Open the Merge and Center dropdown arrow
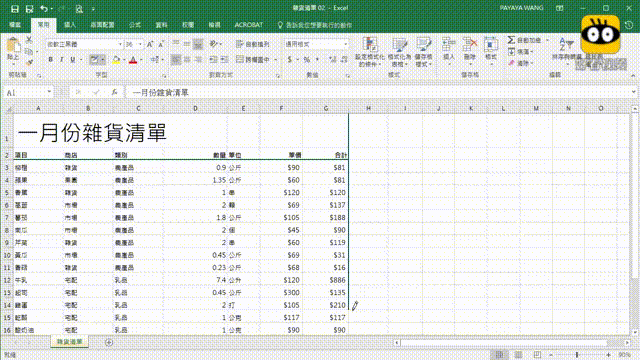The width and height of the screenshot is (640, 360). pos(276,60)
